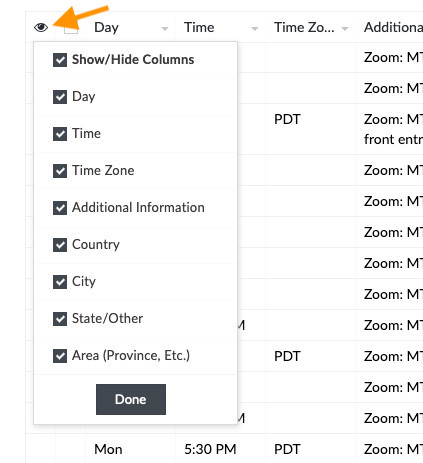The width and height of the screenshot is (423, 463).
Task: Expand the Time Zone column dropdown arrow
Action: (345, 29)
